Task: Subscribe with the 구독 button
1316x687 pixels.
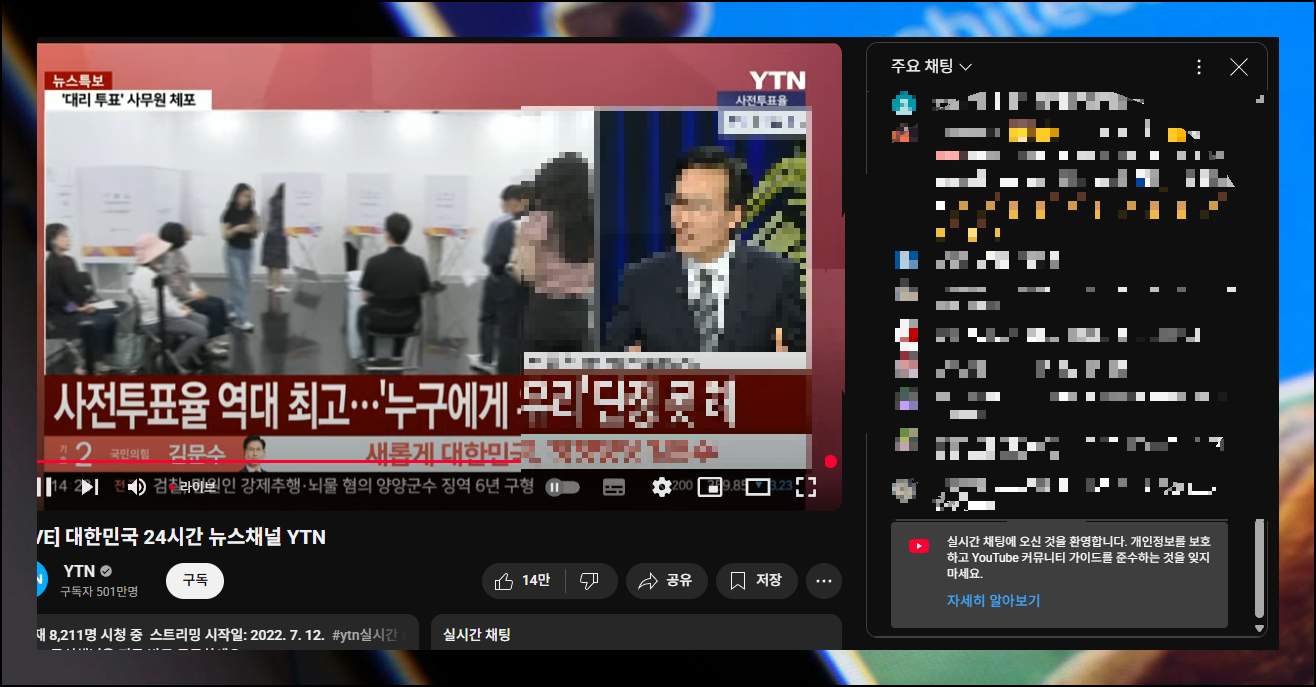Action: tap(195, 580)
